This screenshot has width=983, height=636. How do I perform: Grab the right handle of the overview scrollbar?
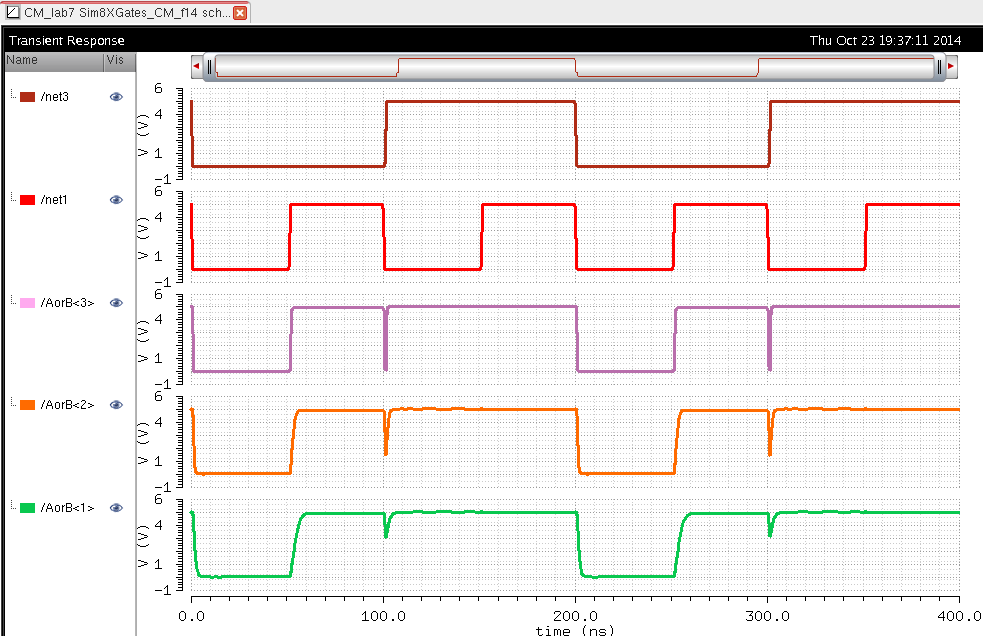click(939, 66)
